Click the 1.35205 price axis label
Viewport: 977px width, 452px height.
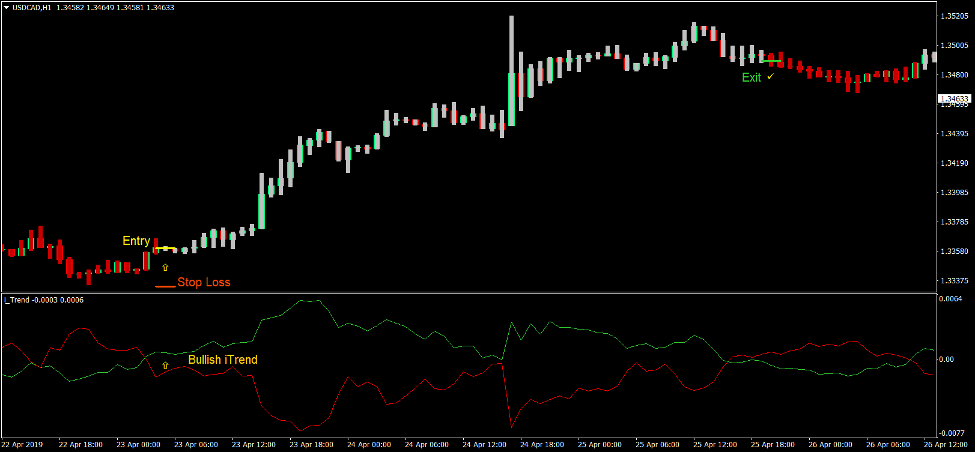[x=955, y=17]
